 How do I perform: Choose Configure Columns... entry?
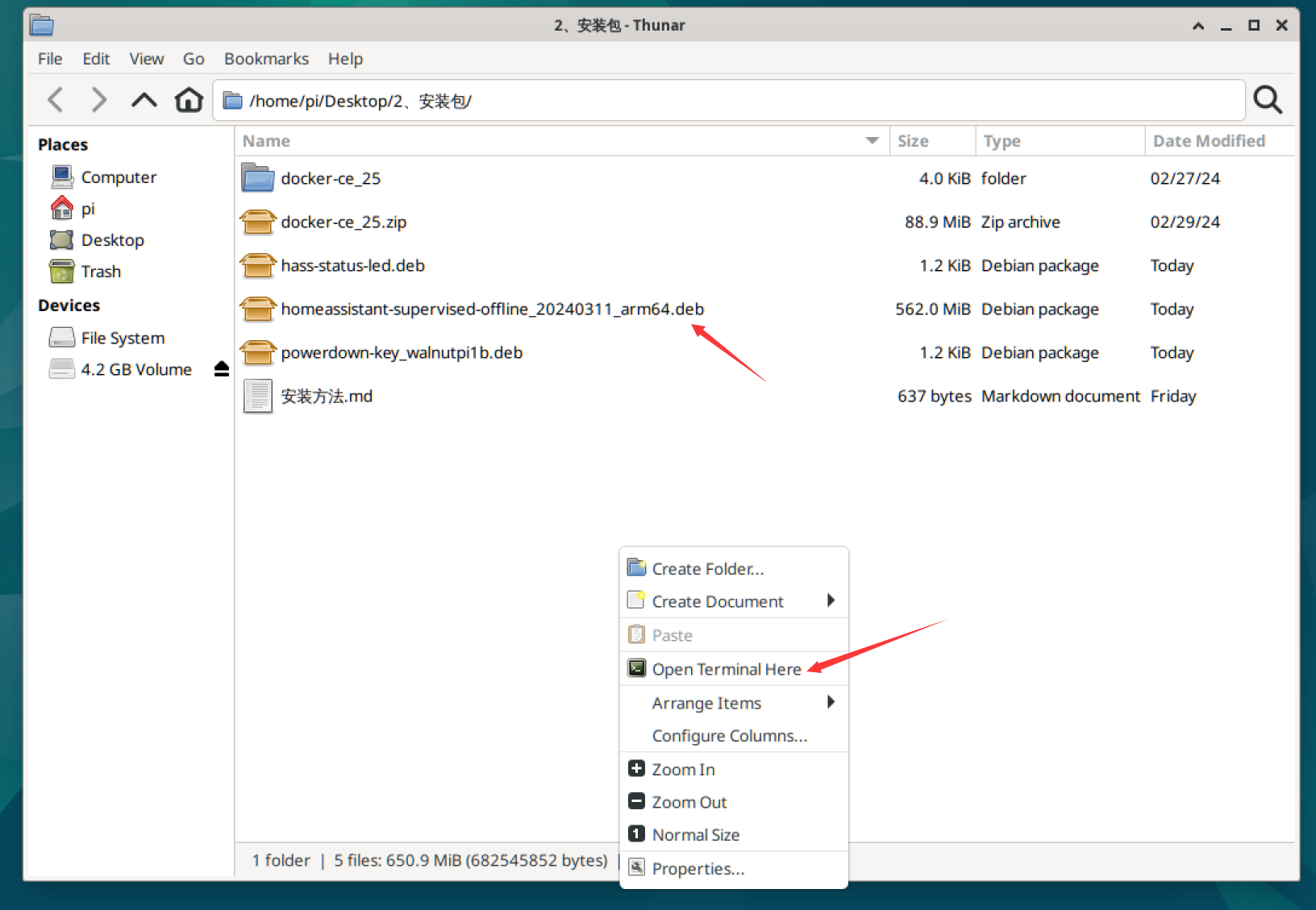(x=734, y=736)
